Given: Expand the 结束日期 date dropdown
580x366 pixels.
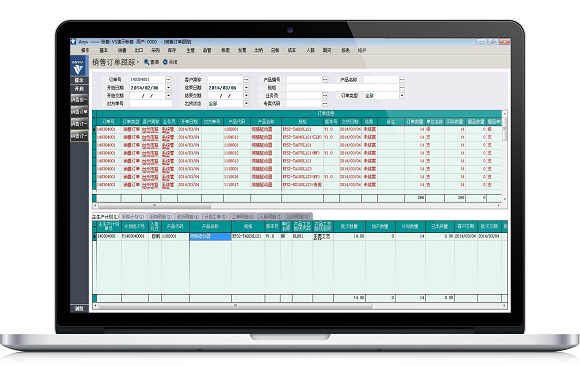Looking at the screenshot, I should point(246,88).
